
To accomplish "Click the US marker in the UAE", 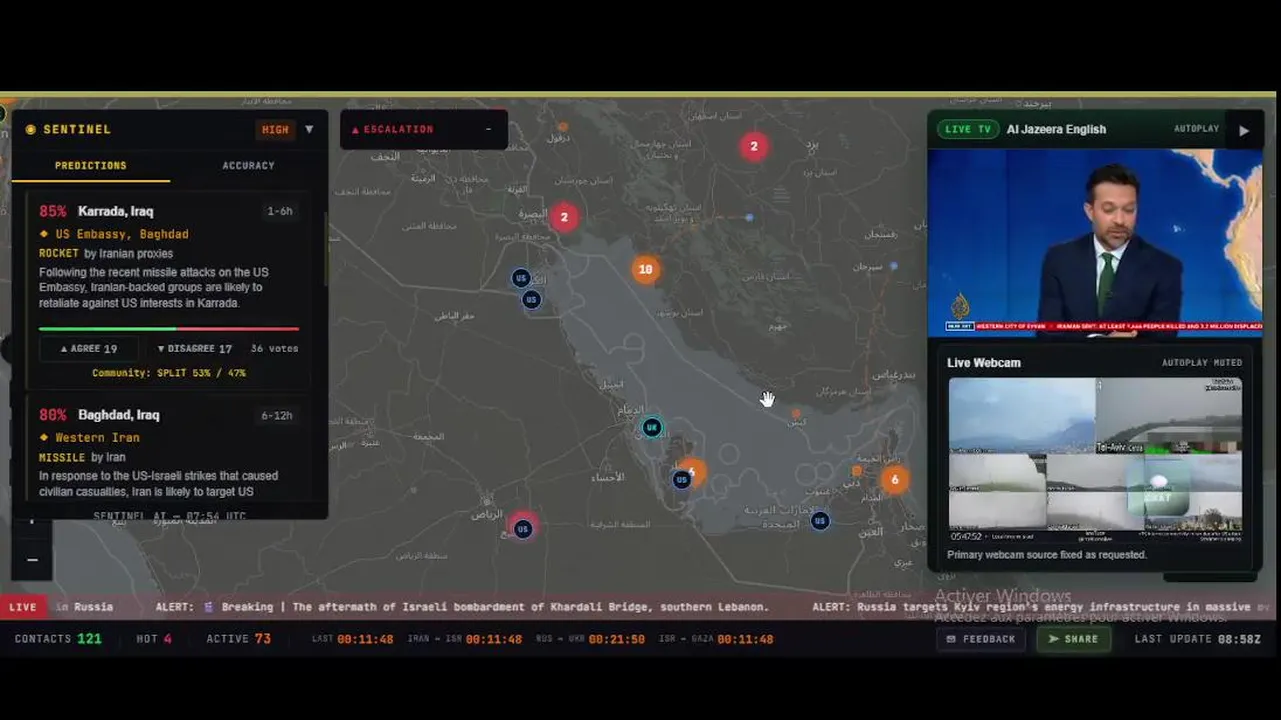I will pos(820,520).
